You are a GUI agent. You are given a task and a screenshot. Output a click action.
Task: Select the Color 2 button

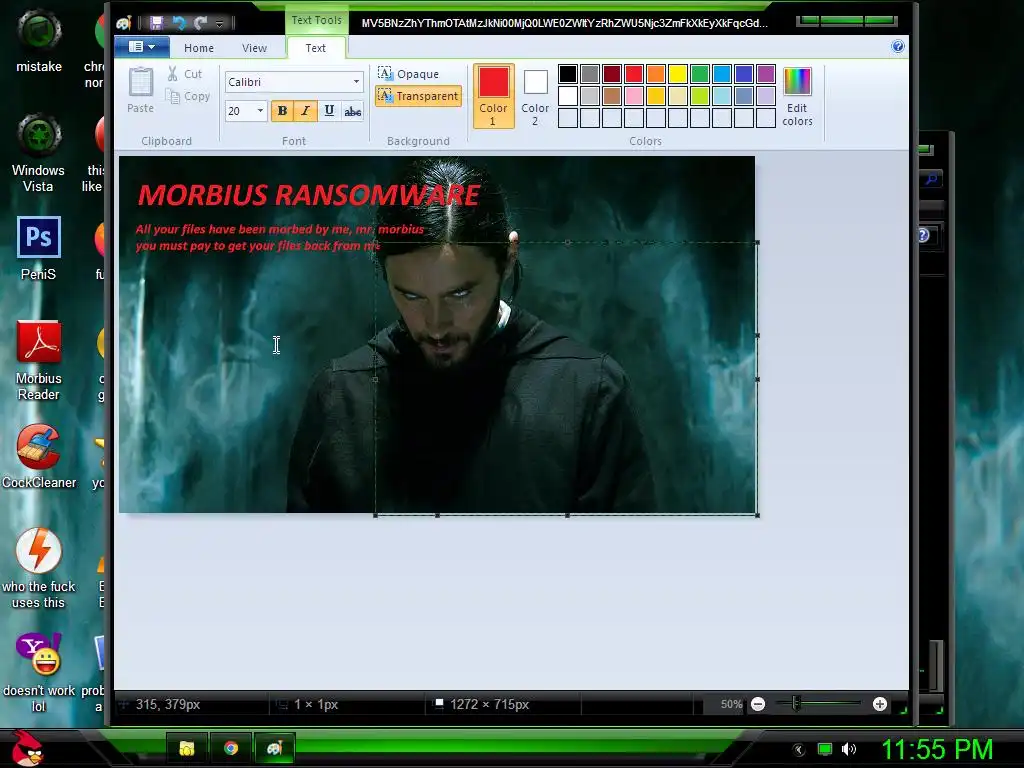pyautogui.click(x=535, y=95)
